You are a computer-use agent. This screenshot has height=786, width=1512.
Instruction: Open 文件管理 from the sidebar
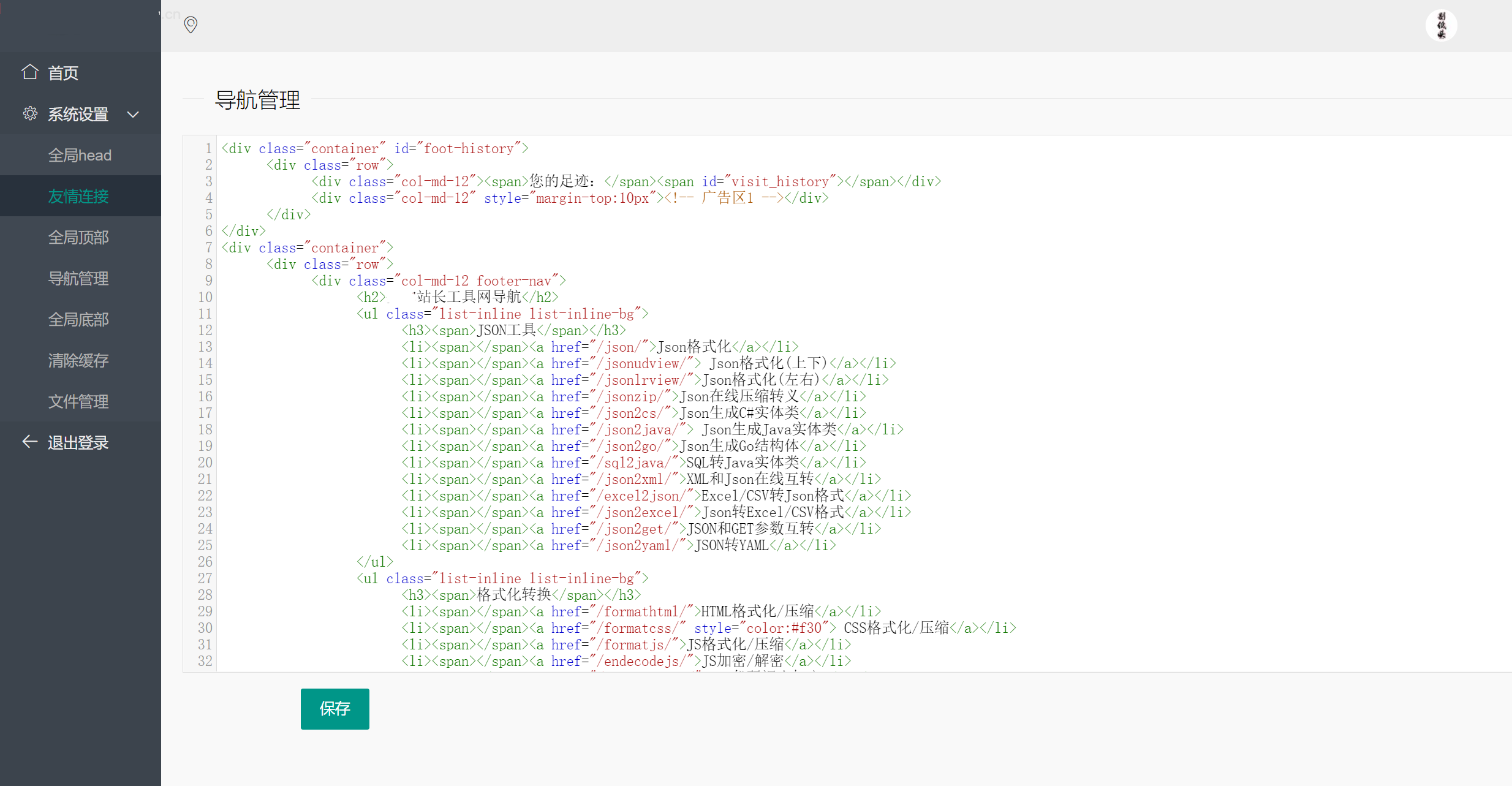tap(80, 401)
